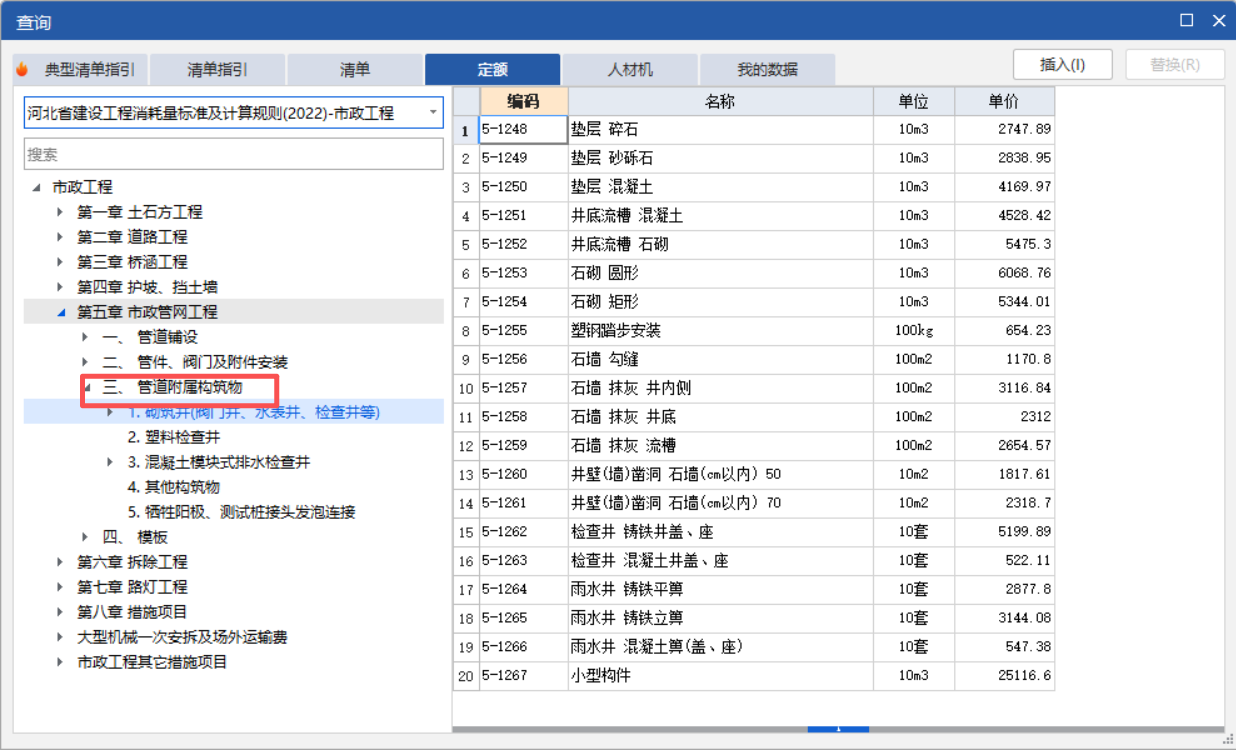1236x750 pixels.
Task: Select 市政工程其它措施项目 tree item
Action: pyautogui.click(x=152, y=662)
